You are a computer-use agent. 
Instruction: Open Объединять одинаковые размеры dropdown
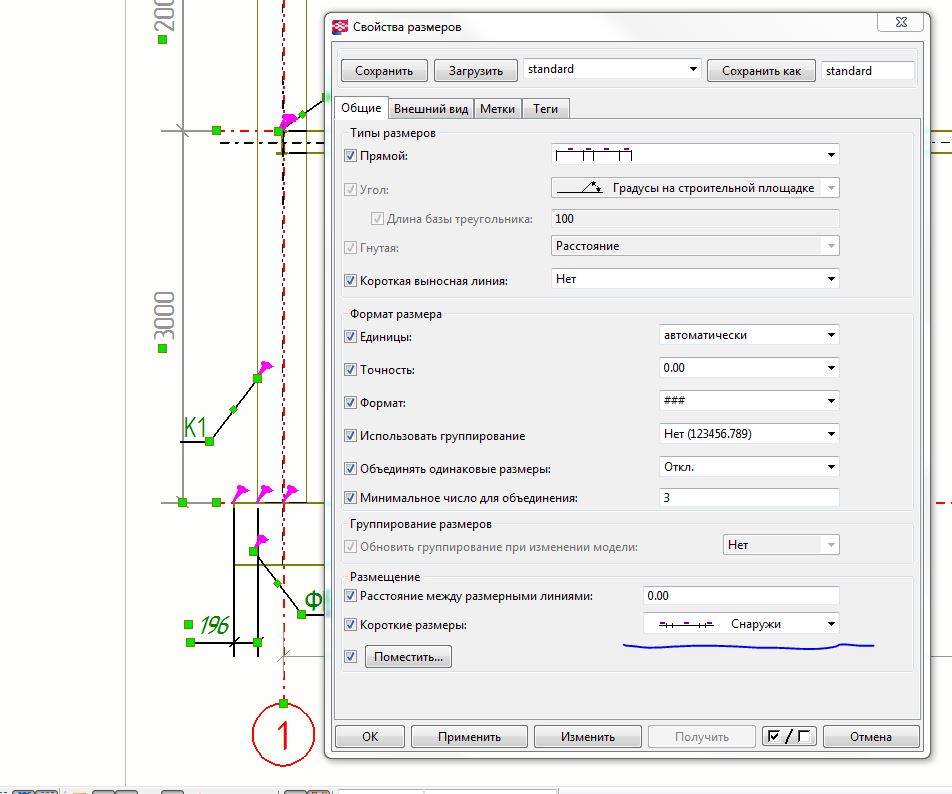click(x=749, y=467)
